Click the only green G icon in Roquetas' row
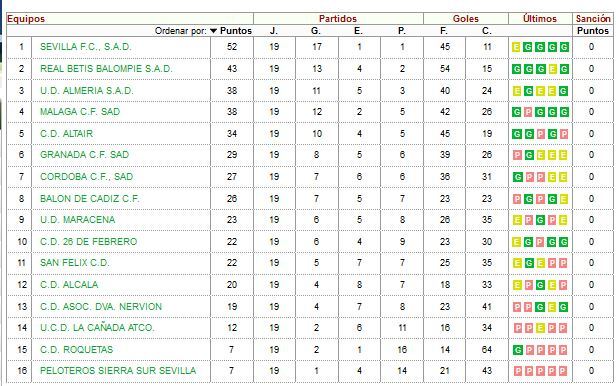The width and height of the screenshot is (616, 386). [517, 350]
